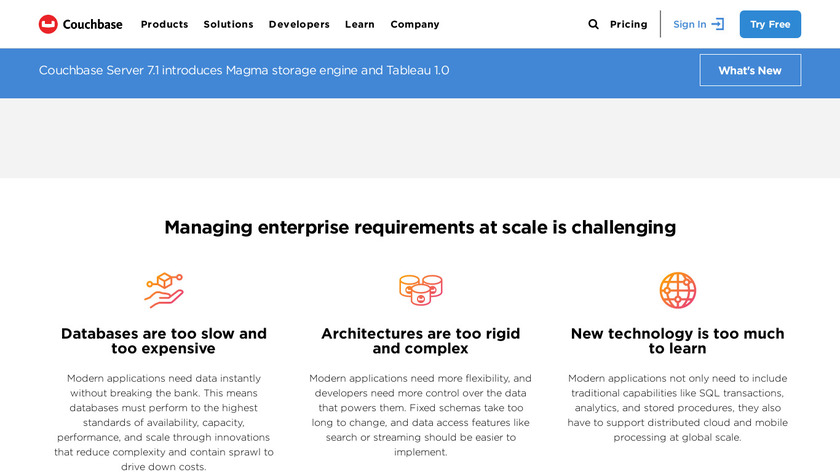Click "Databases are too slow" heading
The image size is (840, 472).
coord(164,341)
